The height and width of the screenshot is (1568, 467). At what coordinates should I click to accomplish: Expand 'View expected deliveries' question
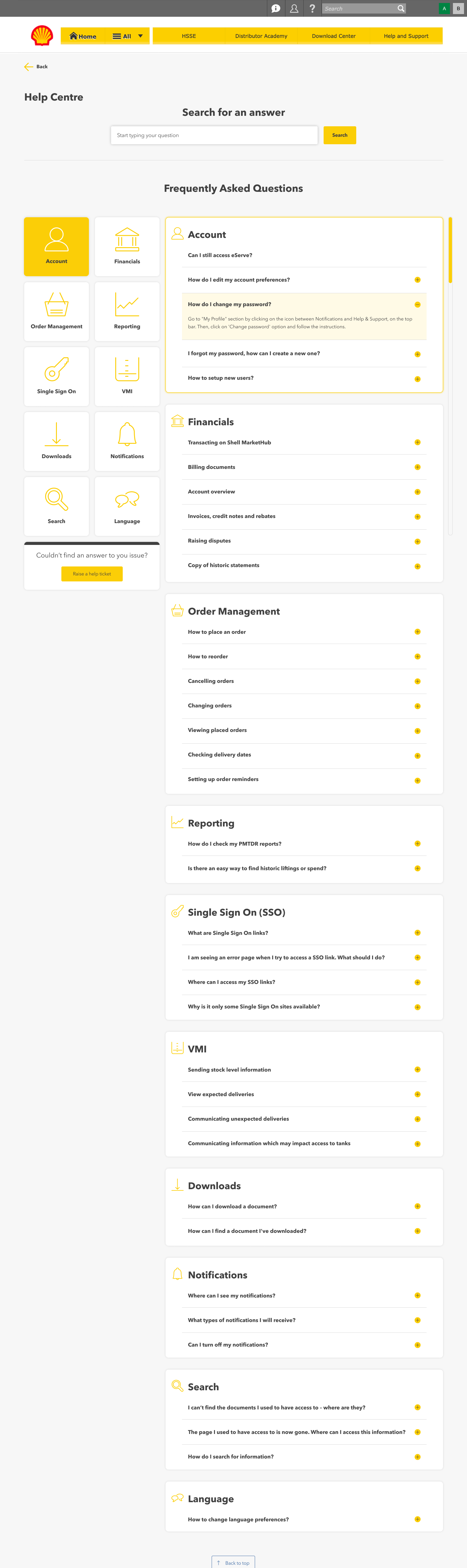(x=417, y=1094)
